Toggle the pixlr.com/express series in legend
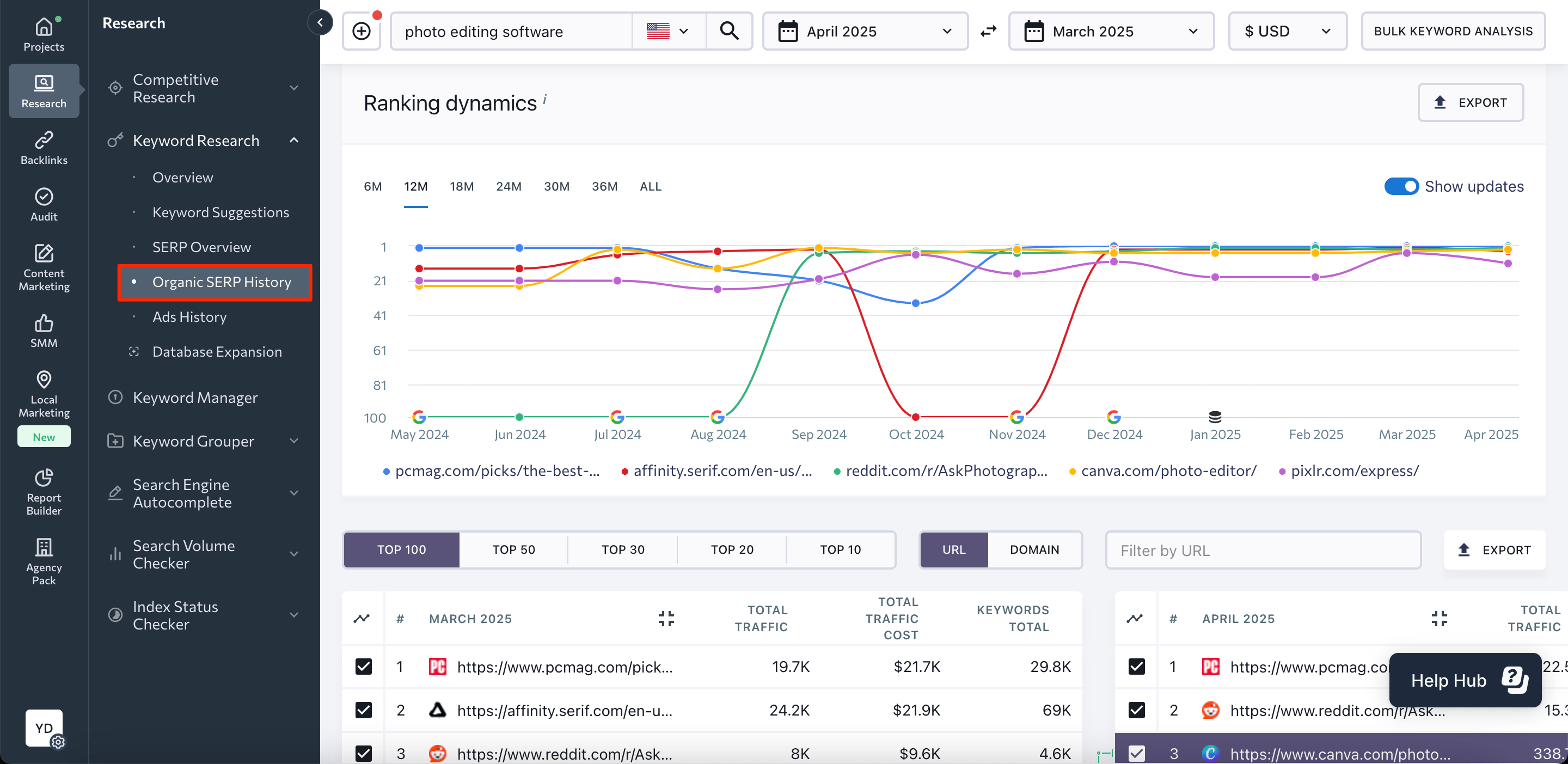Viewport: 1568px width, 764px height. (1349, 470)
